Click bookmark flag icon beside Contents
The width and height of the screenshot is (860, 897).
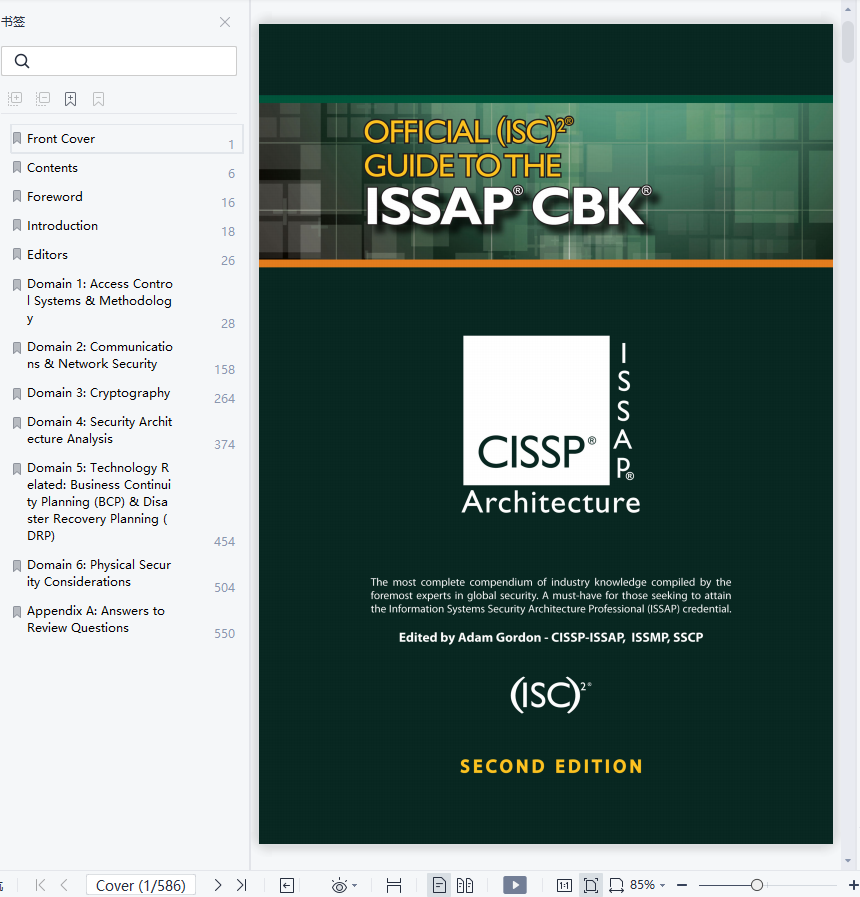click(17, 168)
